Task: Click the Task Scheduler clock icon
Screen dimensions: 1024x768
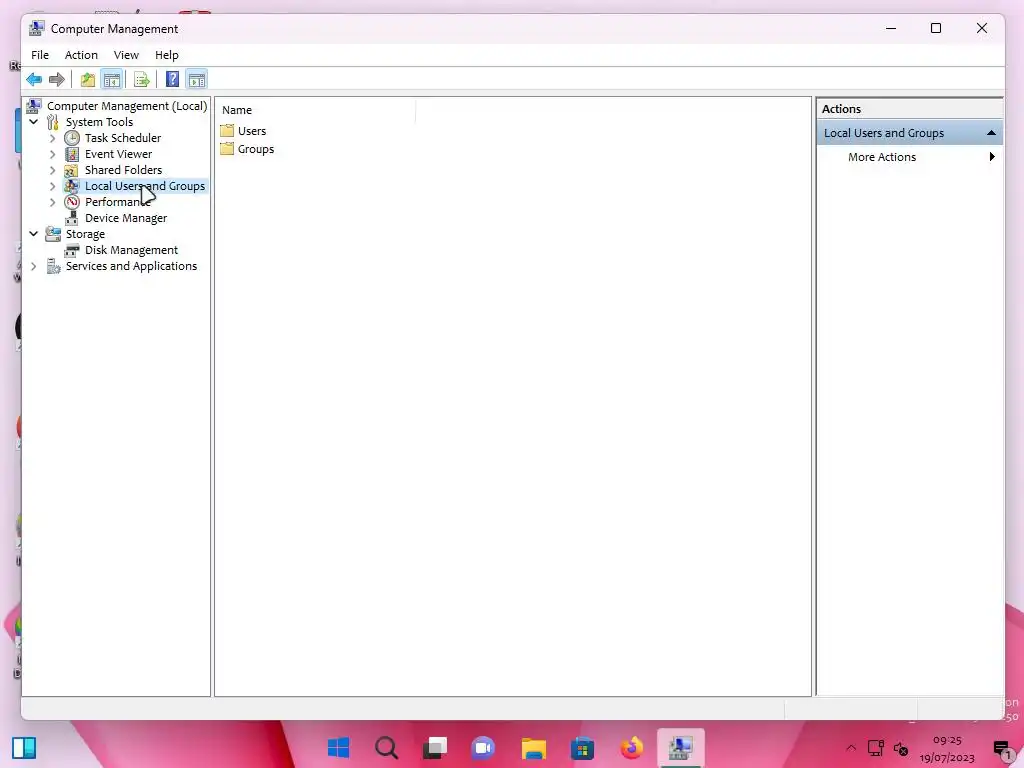Action: point(72,138)
